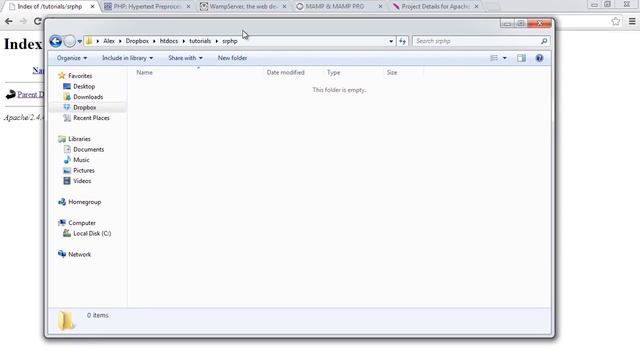Select htdocs in the address breadcrumb
The height and width of the screenshot is (360, 640).
169,41
